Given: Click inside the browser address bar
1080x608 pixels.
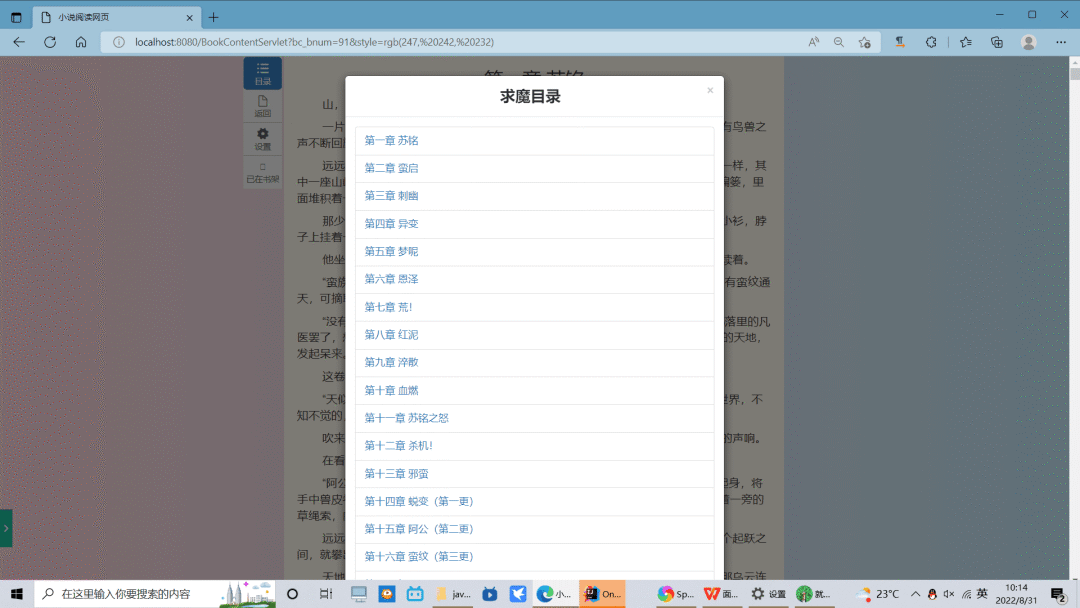Looking at the screenshot, I should [x=400, y=42].
